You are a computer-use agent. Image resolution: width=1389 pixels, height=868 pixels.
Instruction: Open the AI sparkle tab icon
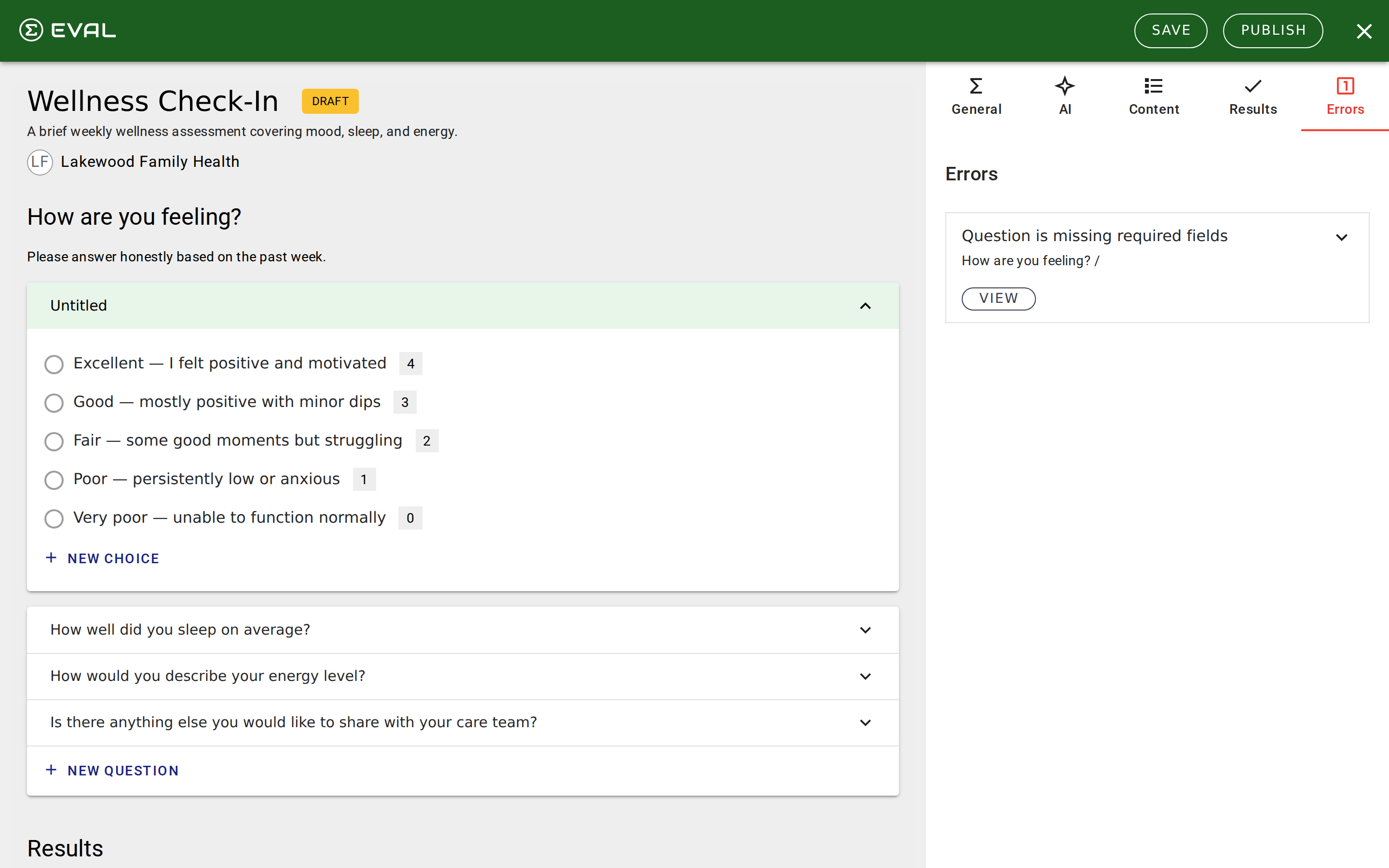pyautogui.click(x=1065, y=86)
